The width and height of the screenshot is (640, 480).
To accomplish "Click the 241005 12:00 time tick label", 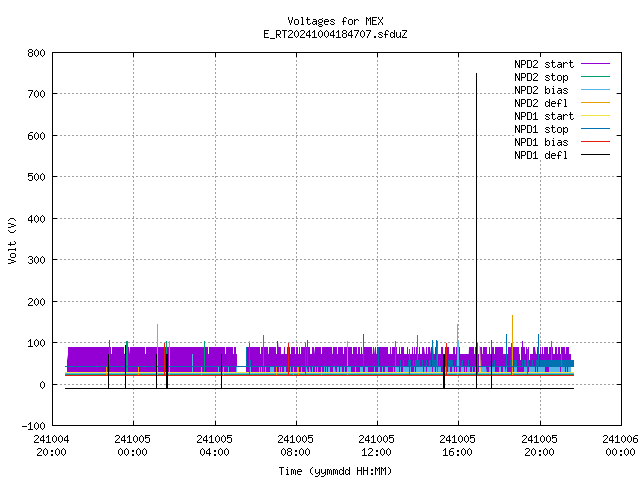I will pyautogui.click(x=376, y=446).
